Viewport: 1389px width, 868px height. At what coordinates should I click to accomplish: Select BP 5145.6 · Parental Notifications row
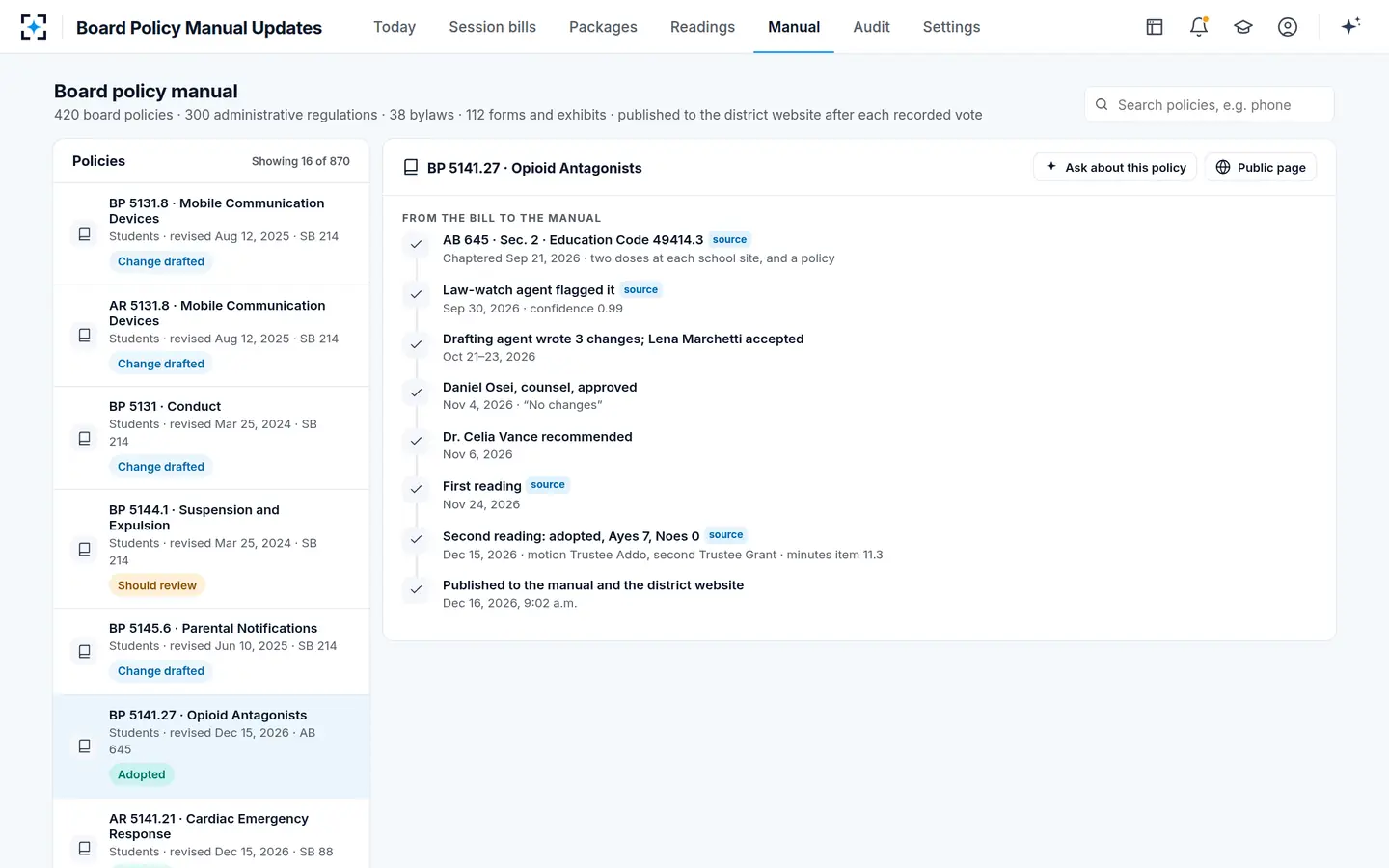pos(211,651)
